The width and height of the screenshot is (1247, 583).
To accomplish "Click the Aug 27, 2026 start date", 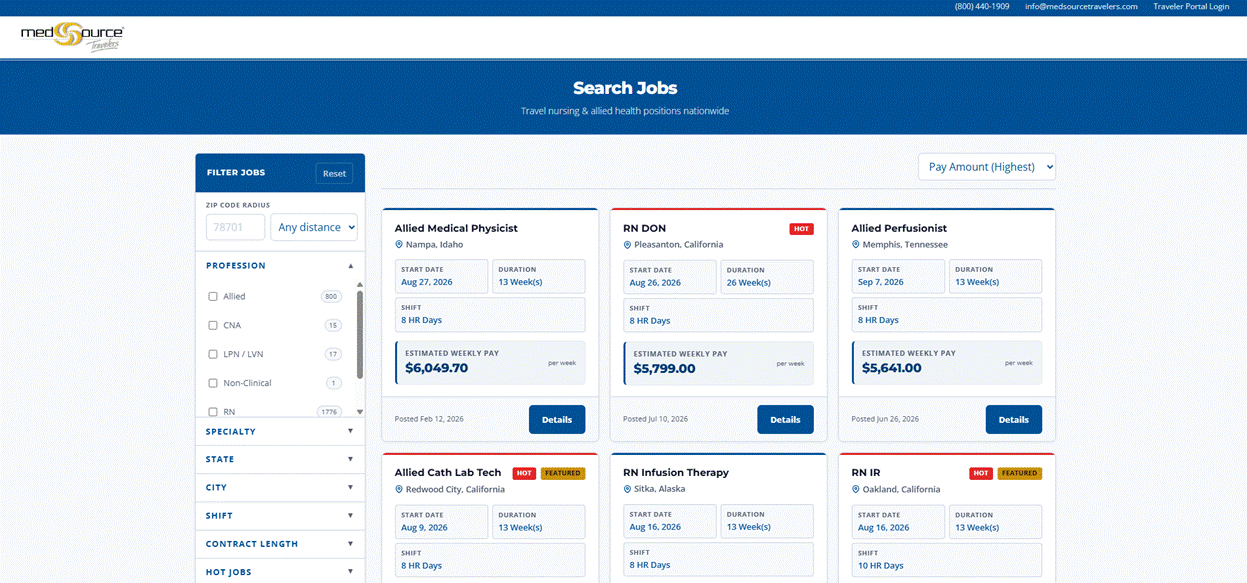I will tap(427, 283).
